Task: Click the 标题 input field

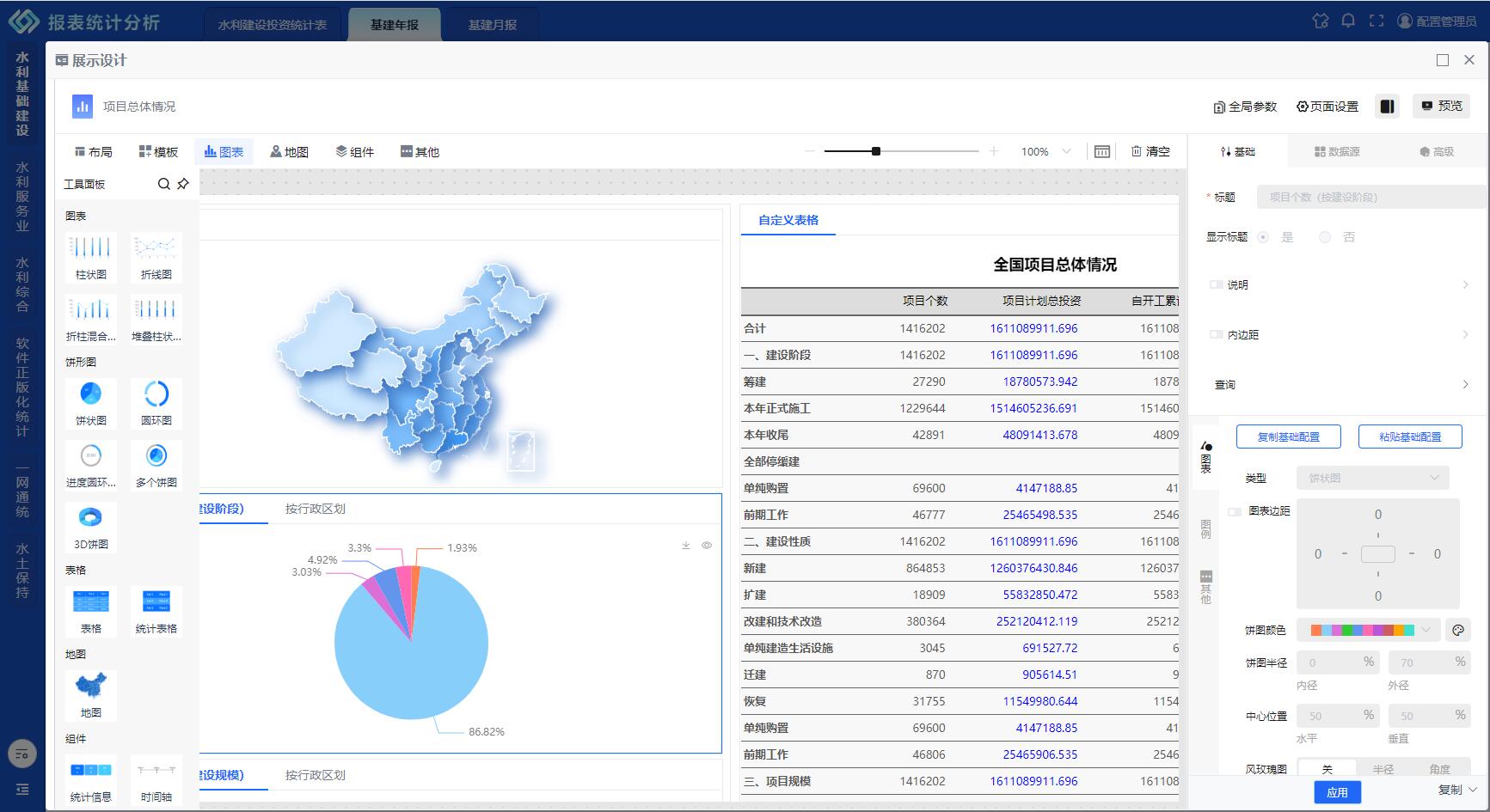Action: (x=1370, y=197)
